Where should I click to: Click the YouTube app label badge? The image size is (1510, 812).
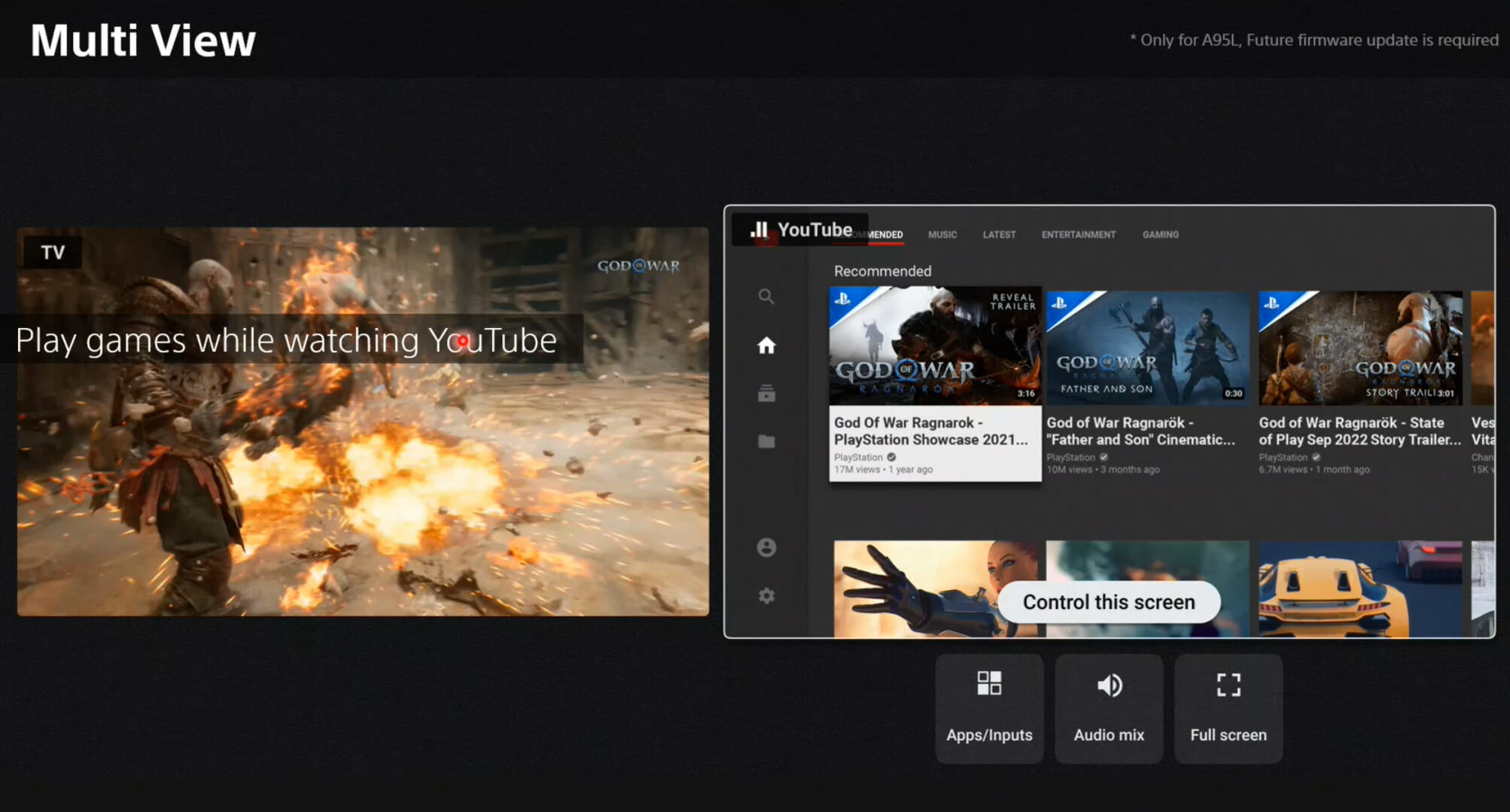[x=800, y=230]
